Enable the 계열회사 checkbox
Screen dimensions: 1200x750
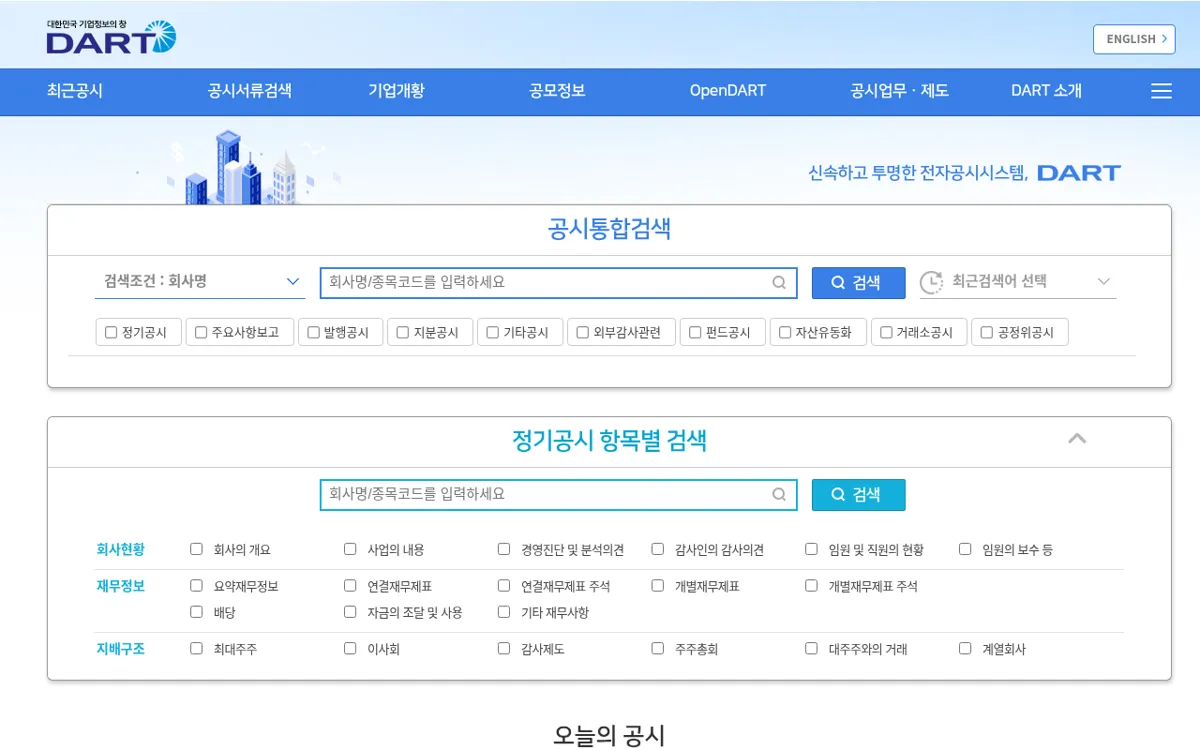pos(965,648)
